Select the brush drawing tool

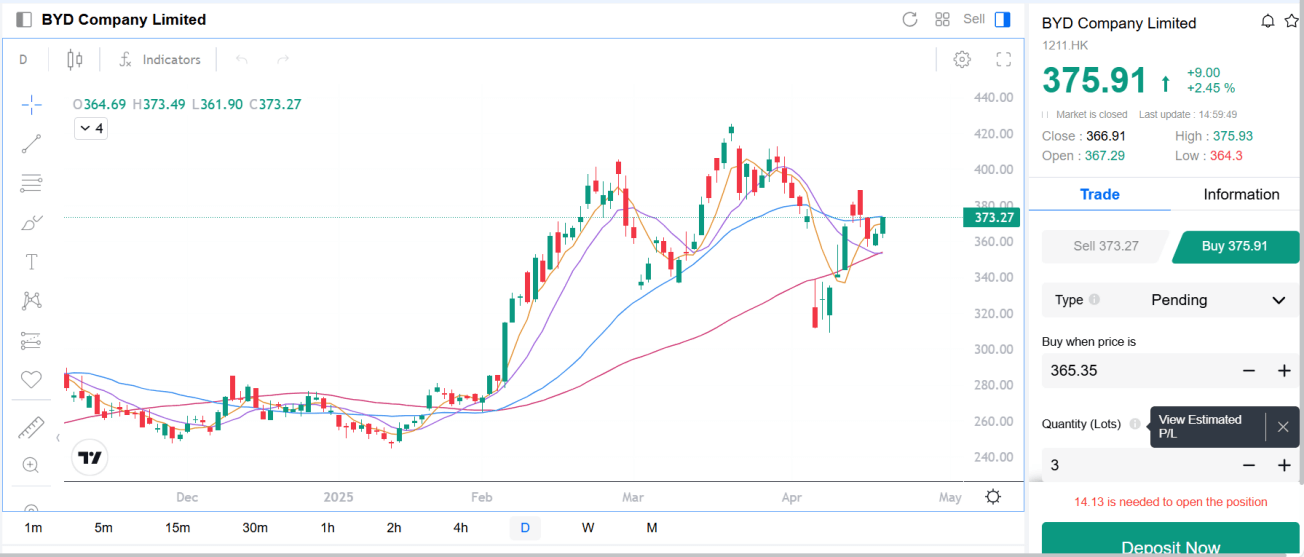tap(31, 222)
